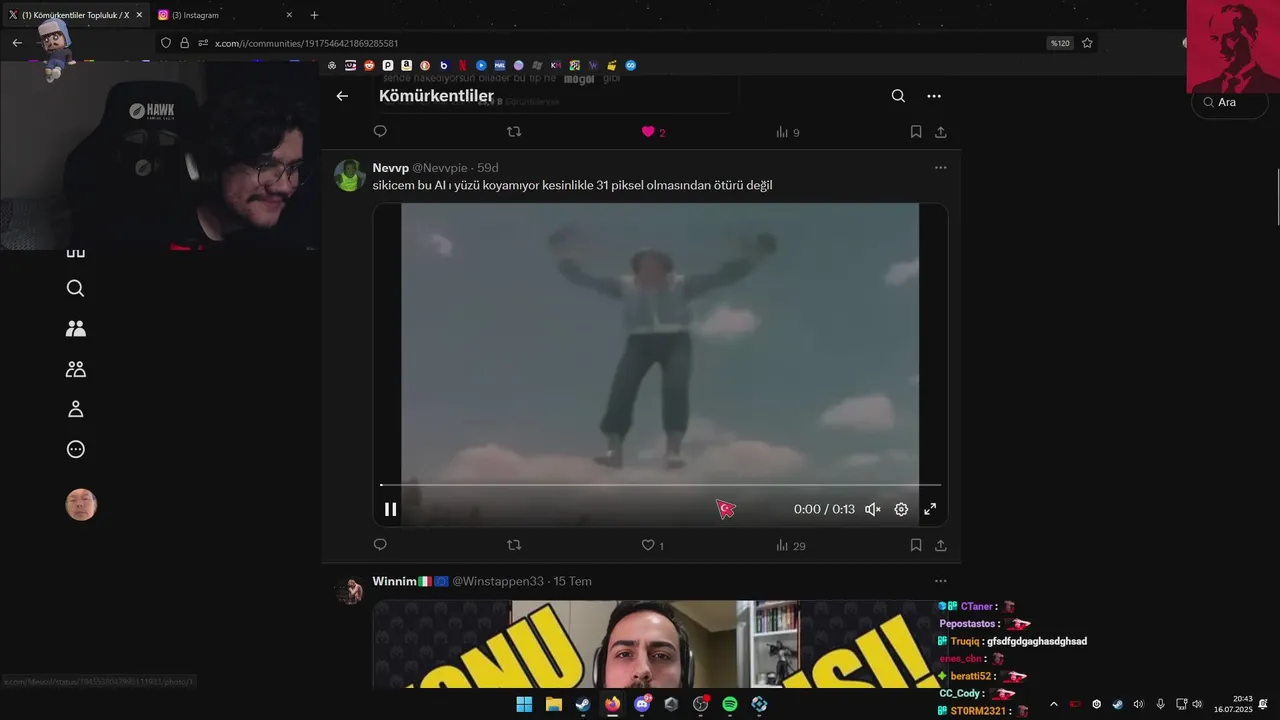Open more options on Winnim's post

(x=940, y=581)
